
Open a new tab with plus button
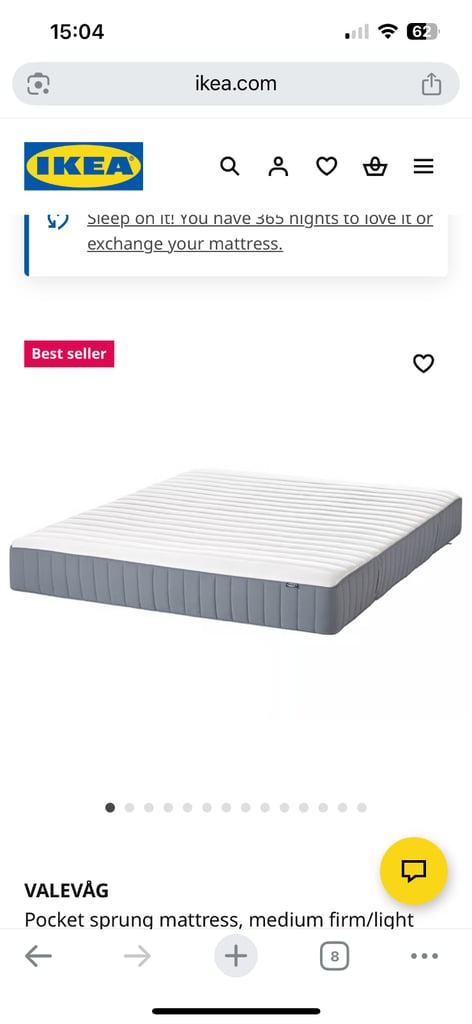click(236, 957)
